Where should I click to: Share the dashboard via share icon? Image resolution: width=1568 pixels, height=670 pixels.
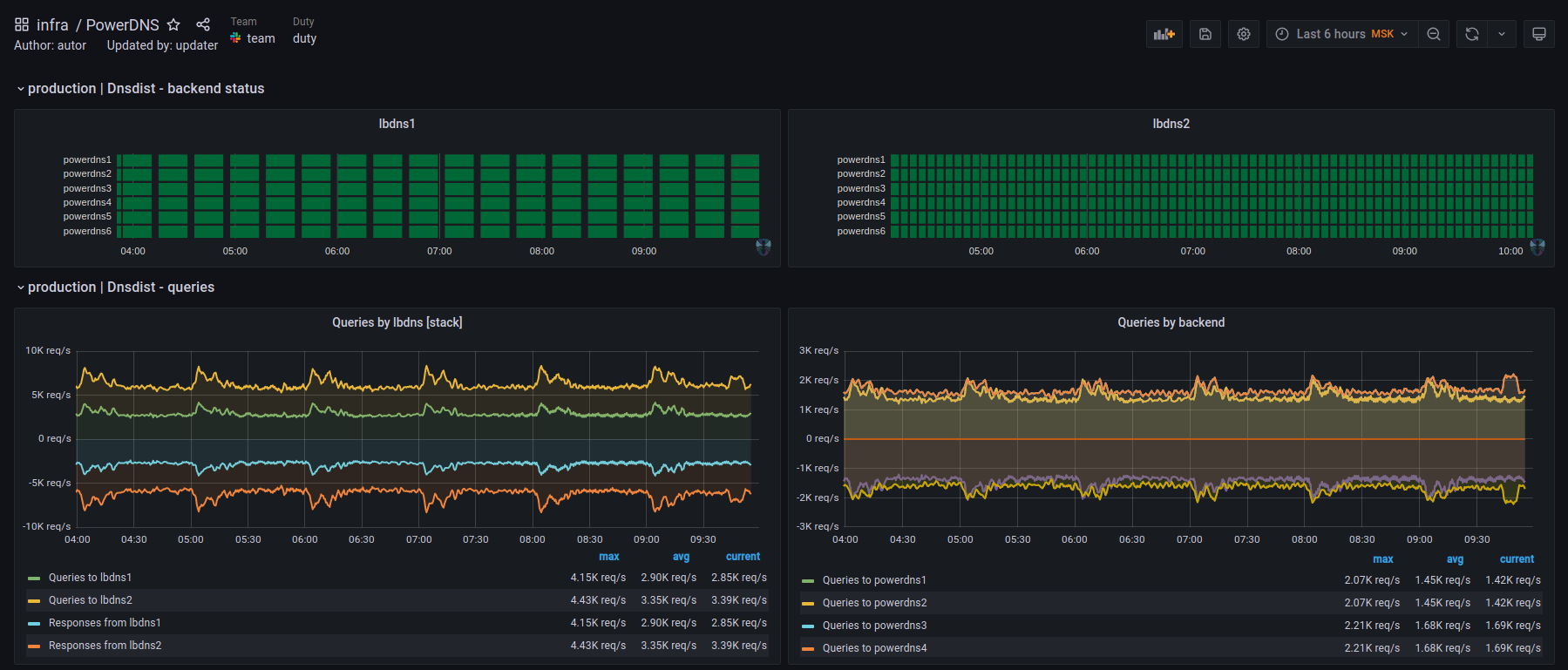tap(203, 24)
